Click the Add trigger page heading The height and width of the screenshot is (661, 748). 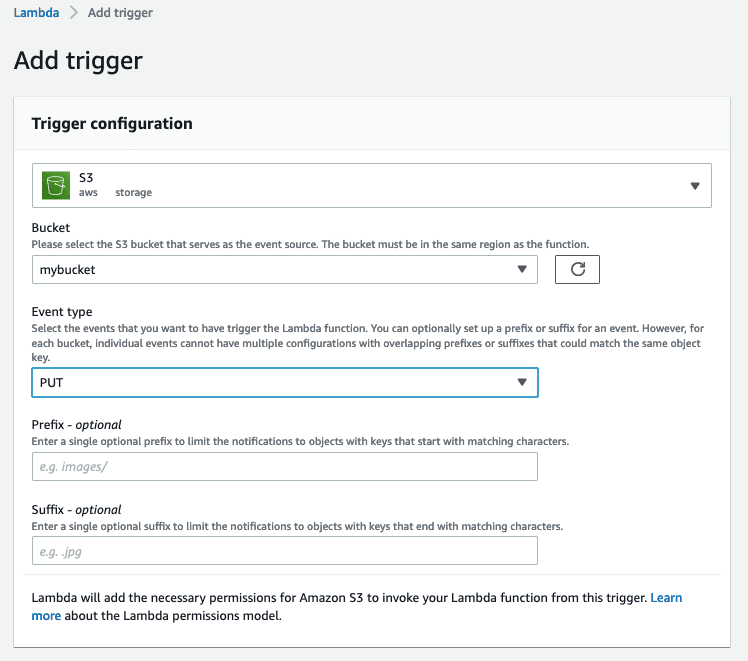[78, 60]
